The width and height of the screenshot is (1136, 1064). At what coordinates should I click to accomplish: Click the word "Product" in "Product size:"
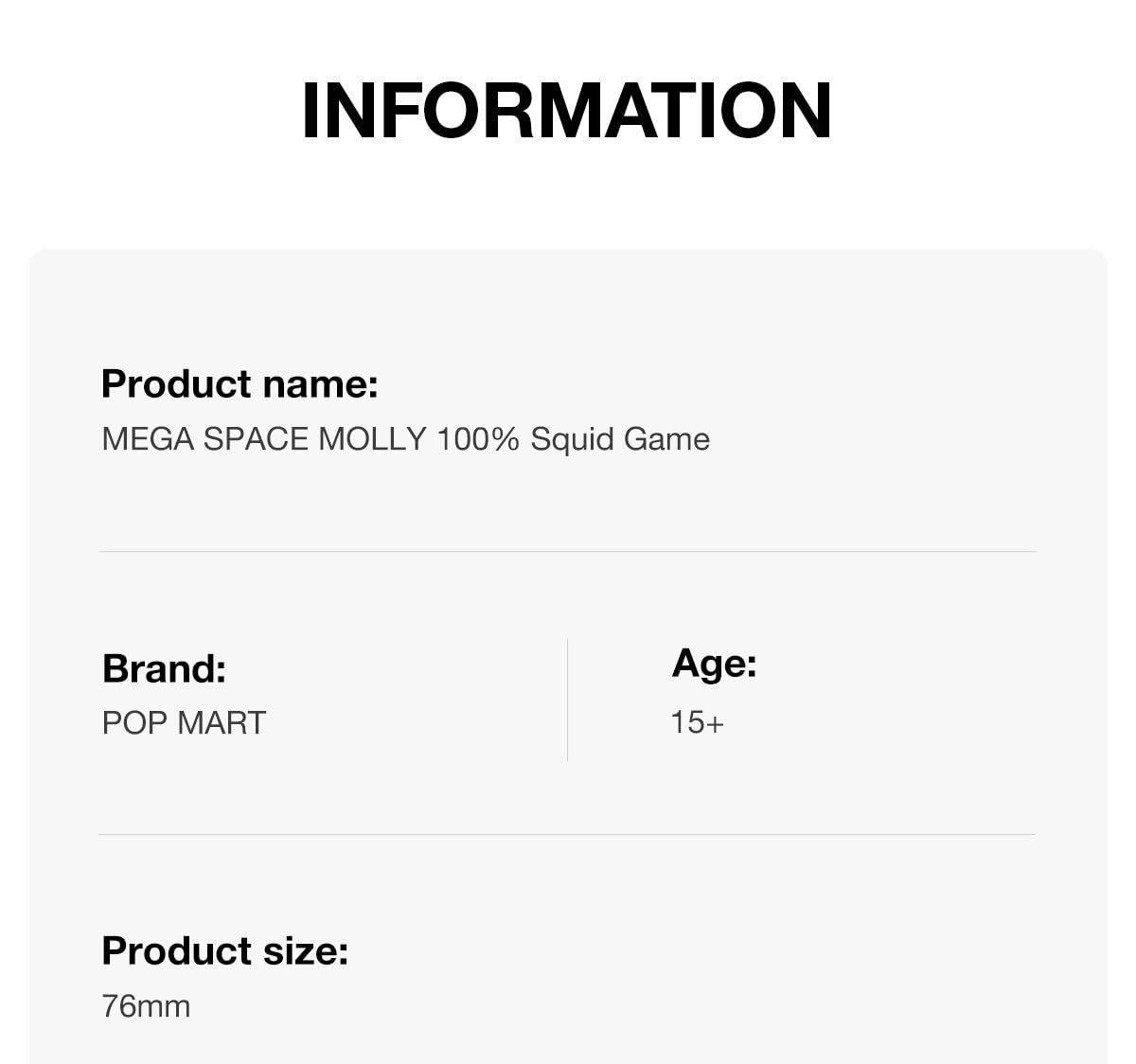pos(176,950)
